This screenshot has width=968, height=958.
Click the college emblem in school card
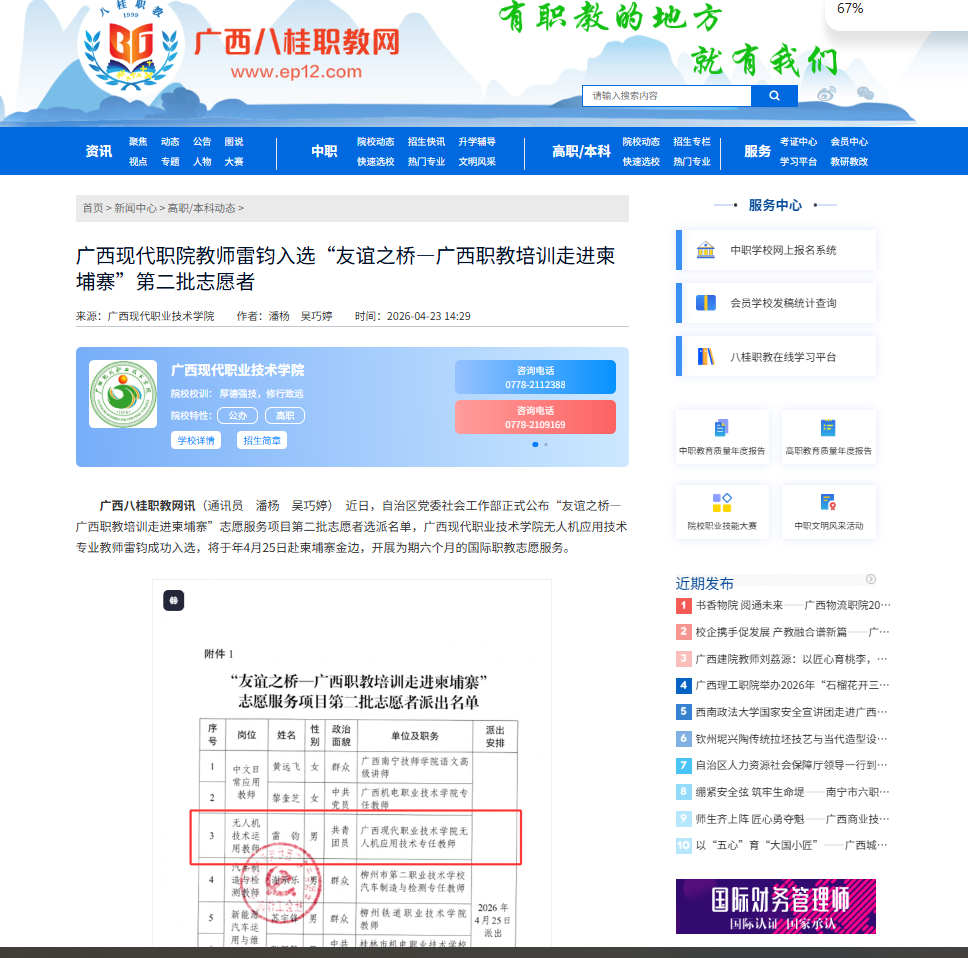[123, 394]
